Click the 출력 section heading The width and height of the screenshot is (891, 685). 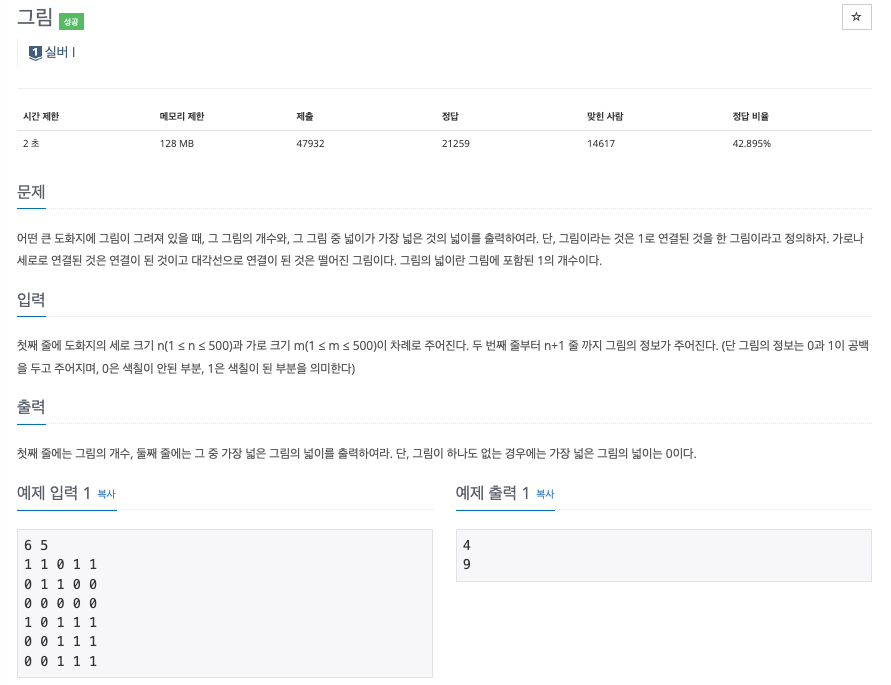pyautogui.click(x=31, y=407)
